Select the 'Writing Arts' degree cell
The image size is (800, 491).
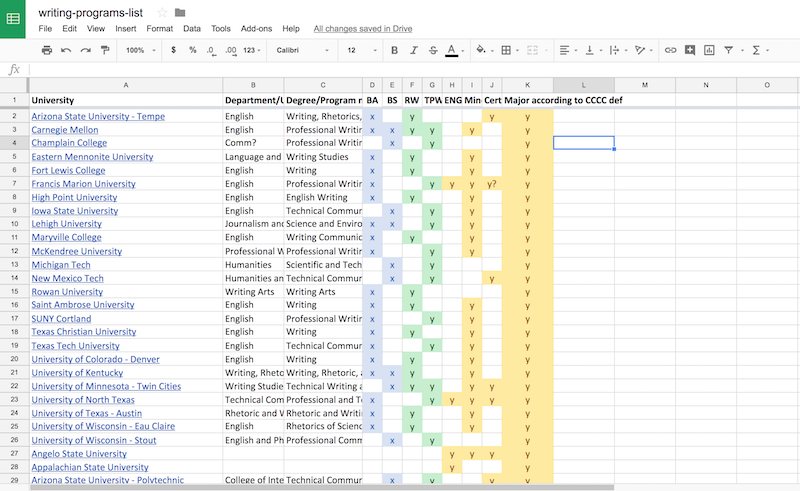click(x=323, y=292)
